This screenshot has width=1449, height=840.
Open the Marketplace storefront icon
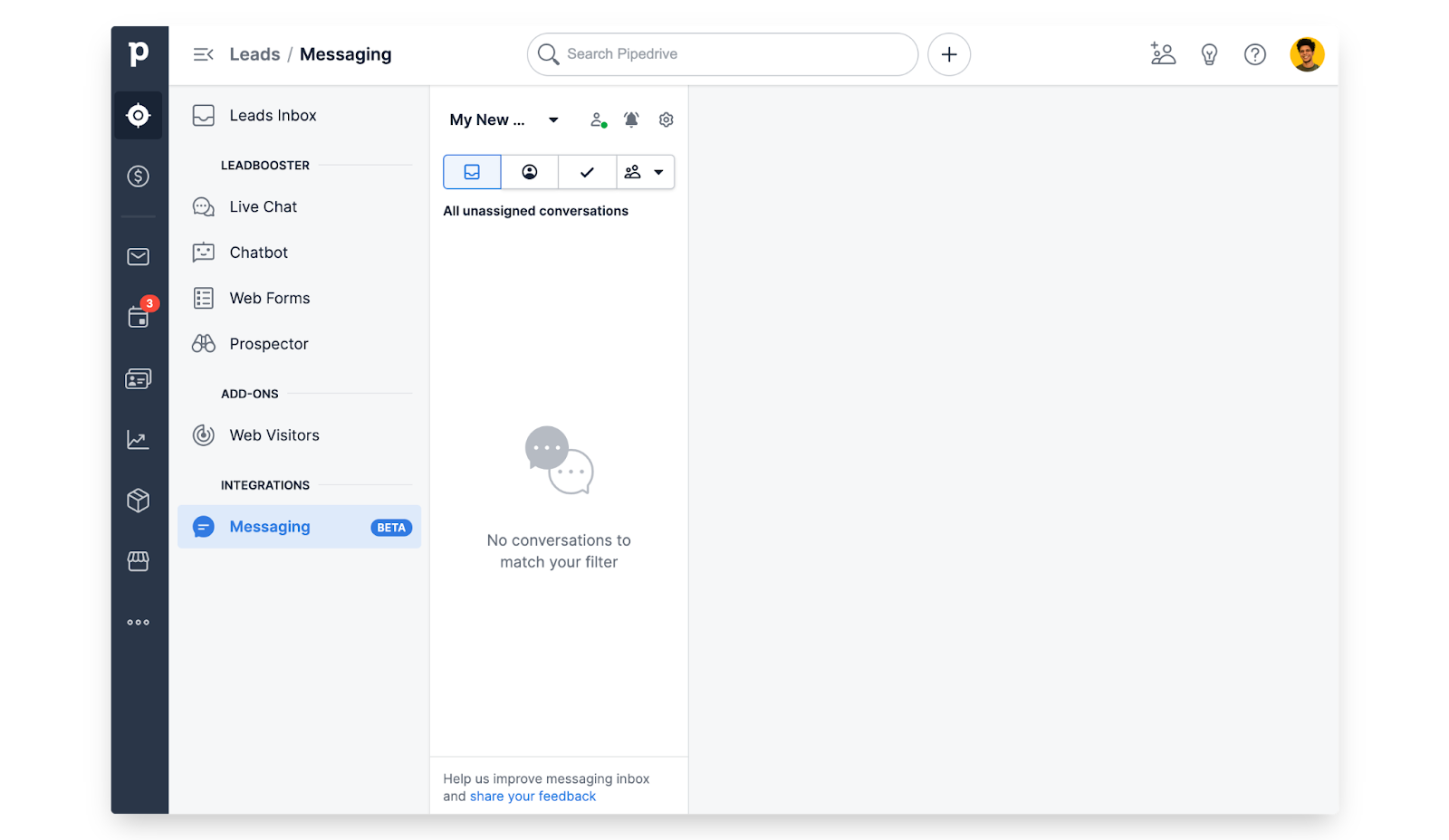(138, 562)
